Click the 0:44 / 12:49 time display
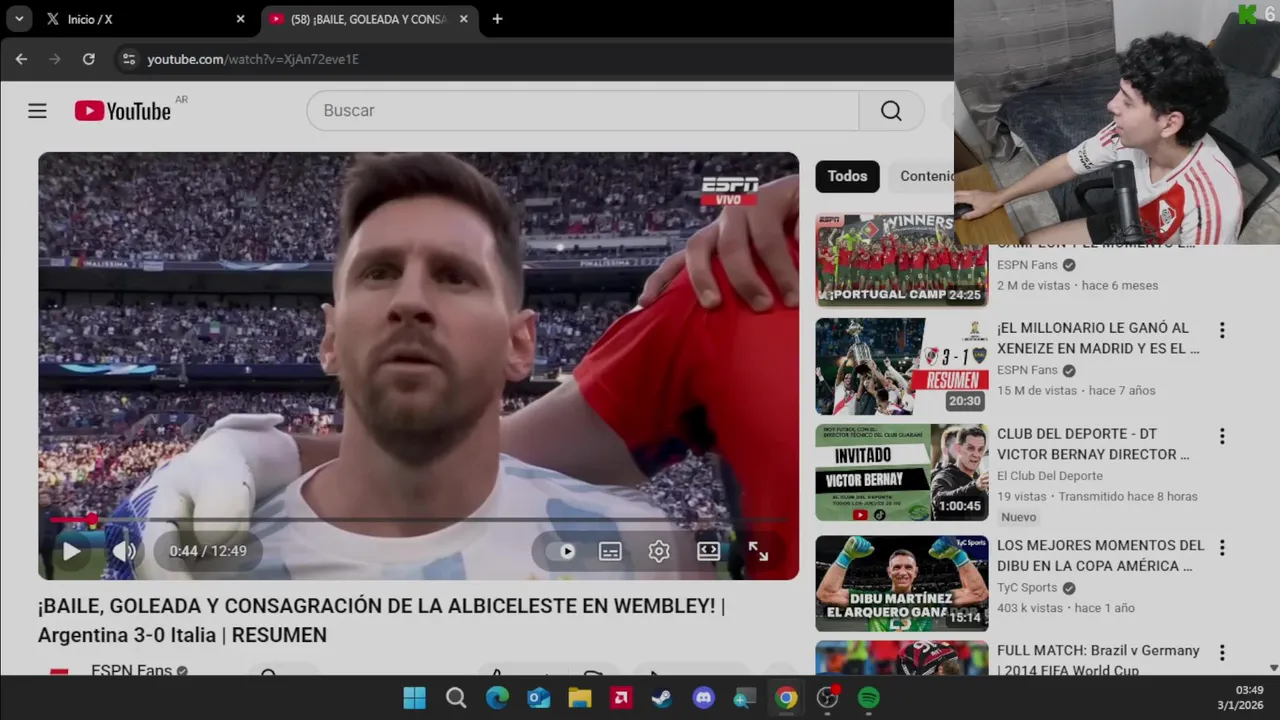Screen dimensions: 1280x720 pyautogui.click(x=208, y=551)
